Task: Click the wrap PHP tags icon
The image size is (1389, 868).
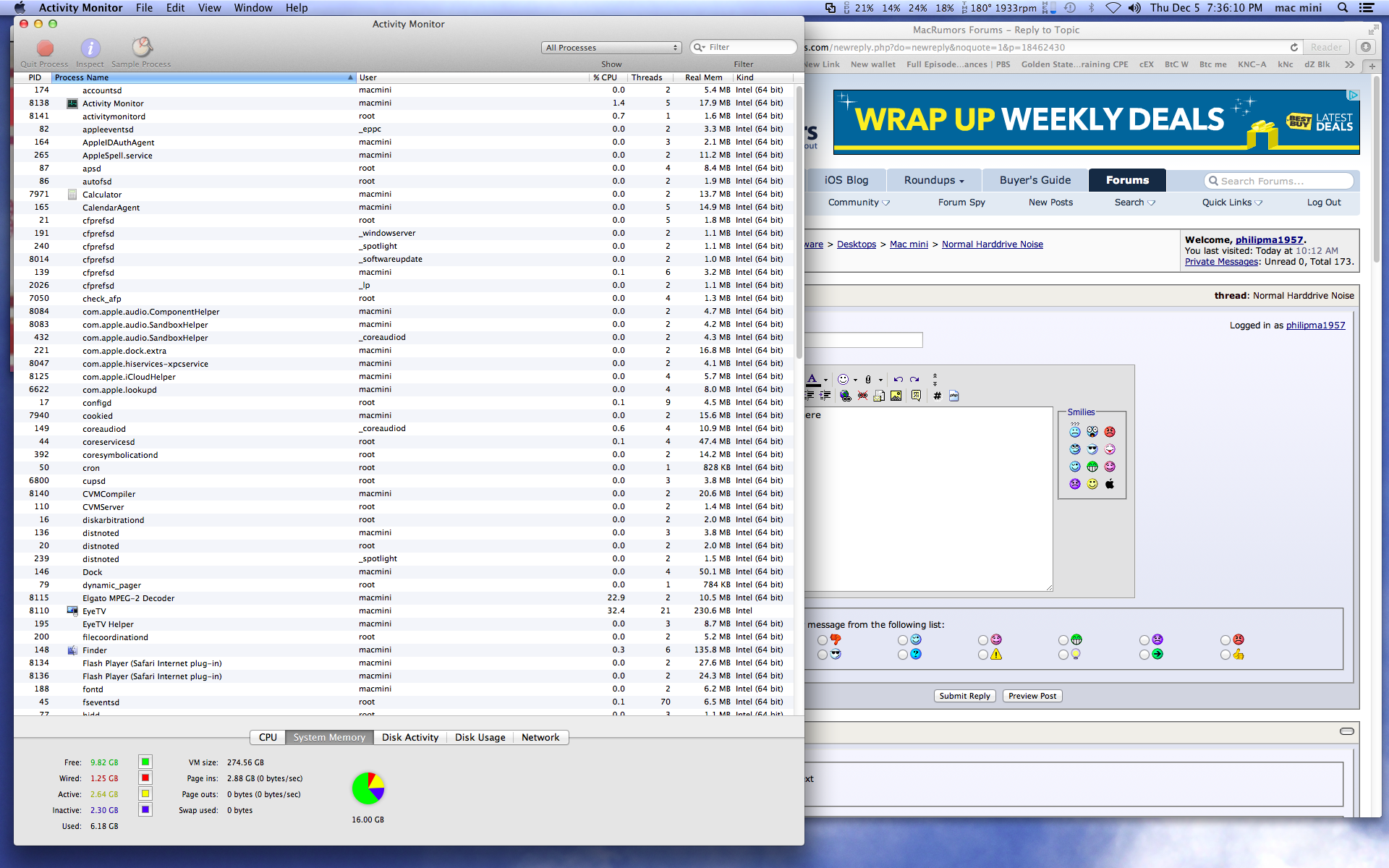Action: (953, 396)
